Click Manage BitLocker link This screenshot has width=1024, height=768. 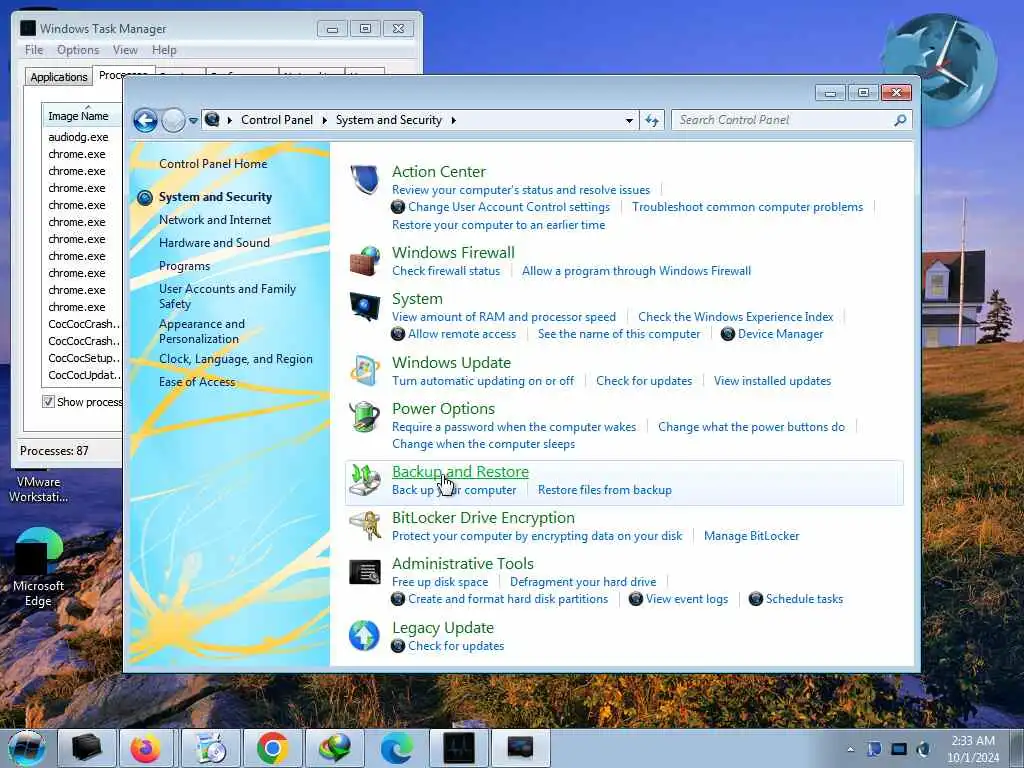752,536
